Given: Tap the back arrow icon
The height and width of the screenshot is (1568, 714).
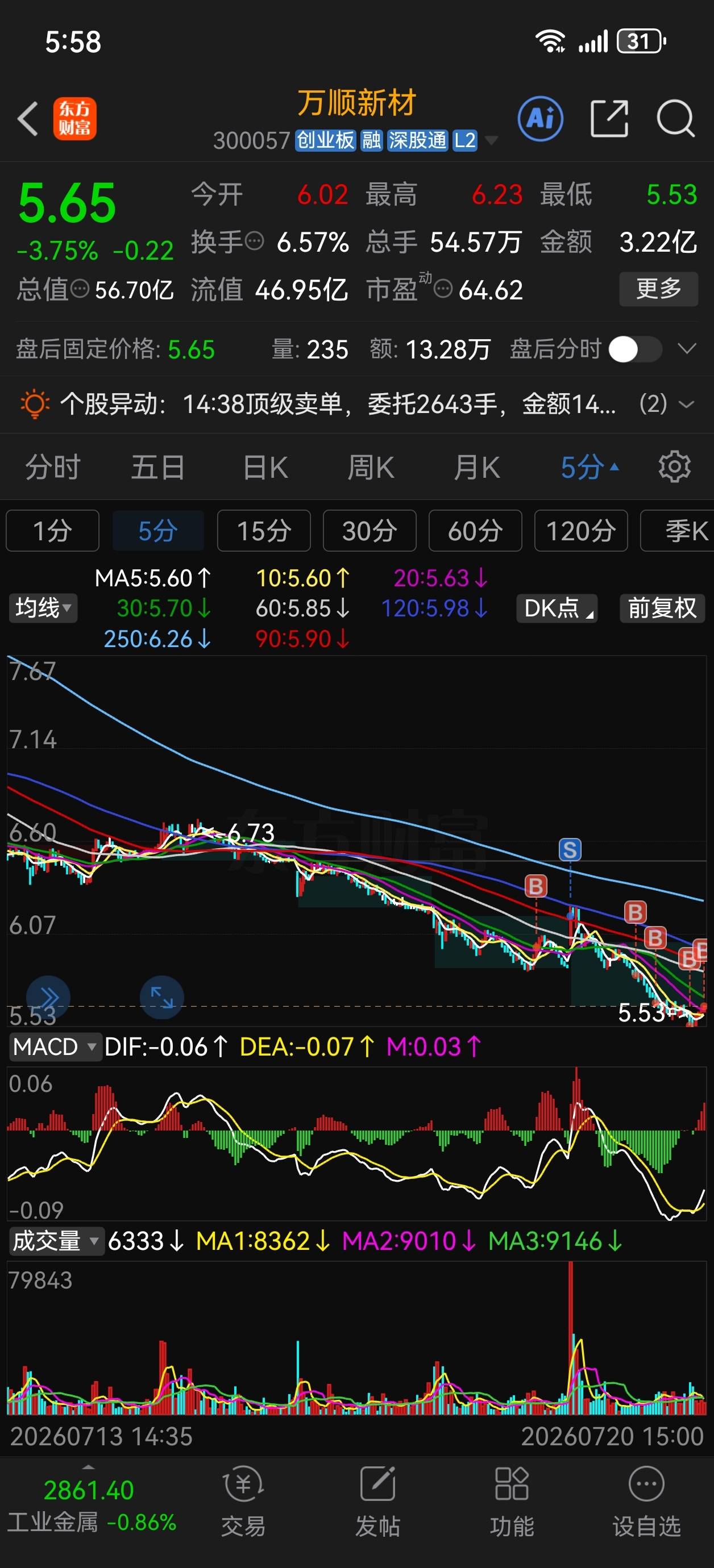Looking at the screenshot, I should click(x=28, y=118).
